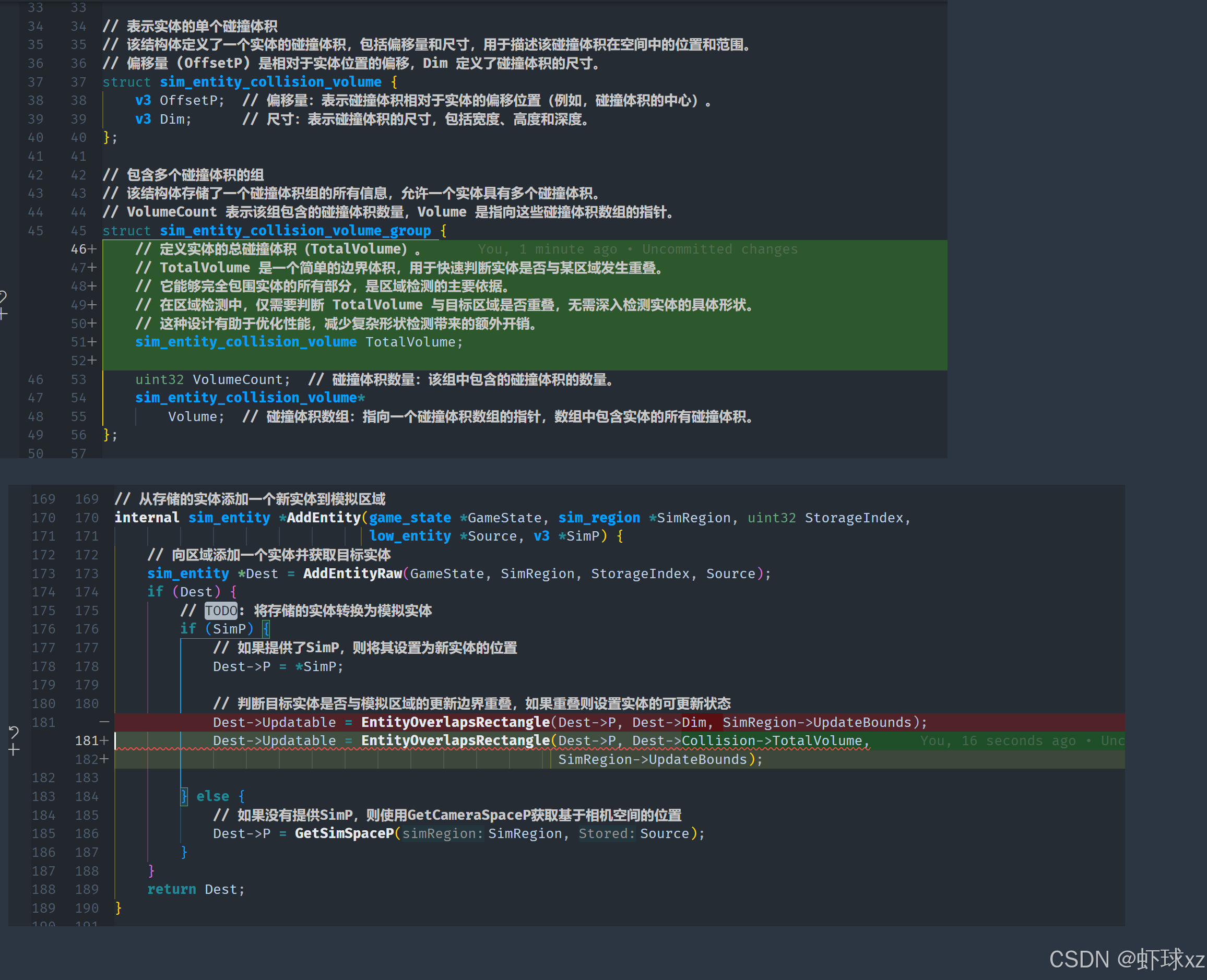The width and height of the screenshot is (1207, 980).
Task: Click the Dim; member on line 39
Action: coord(175,119)
